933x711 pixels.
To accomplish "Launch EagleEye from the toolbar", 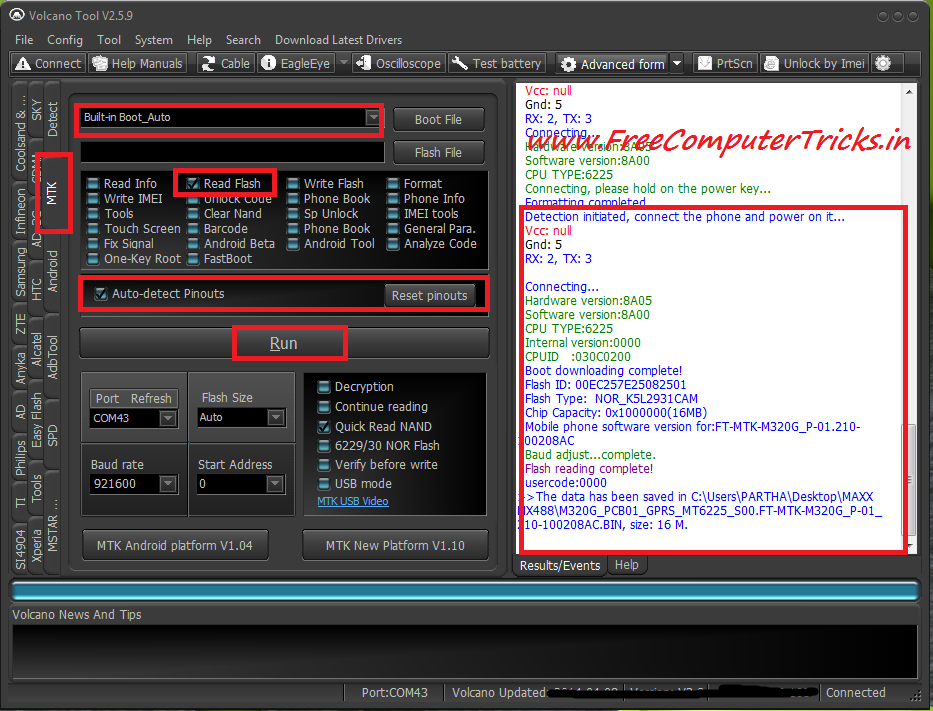I will [296, 63].
